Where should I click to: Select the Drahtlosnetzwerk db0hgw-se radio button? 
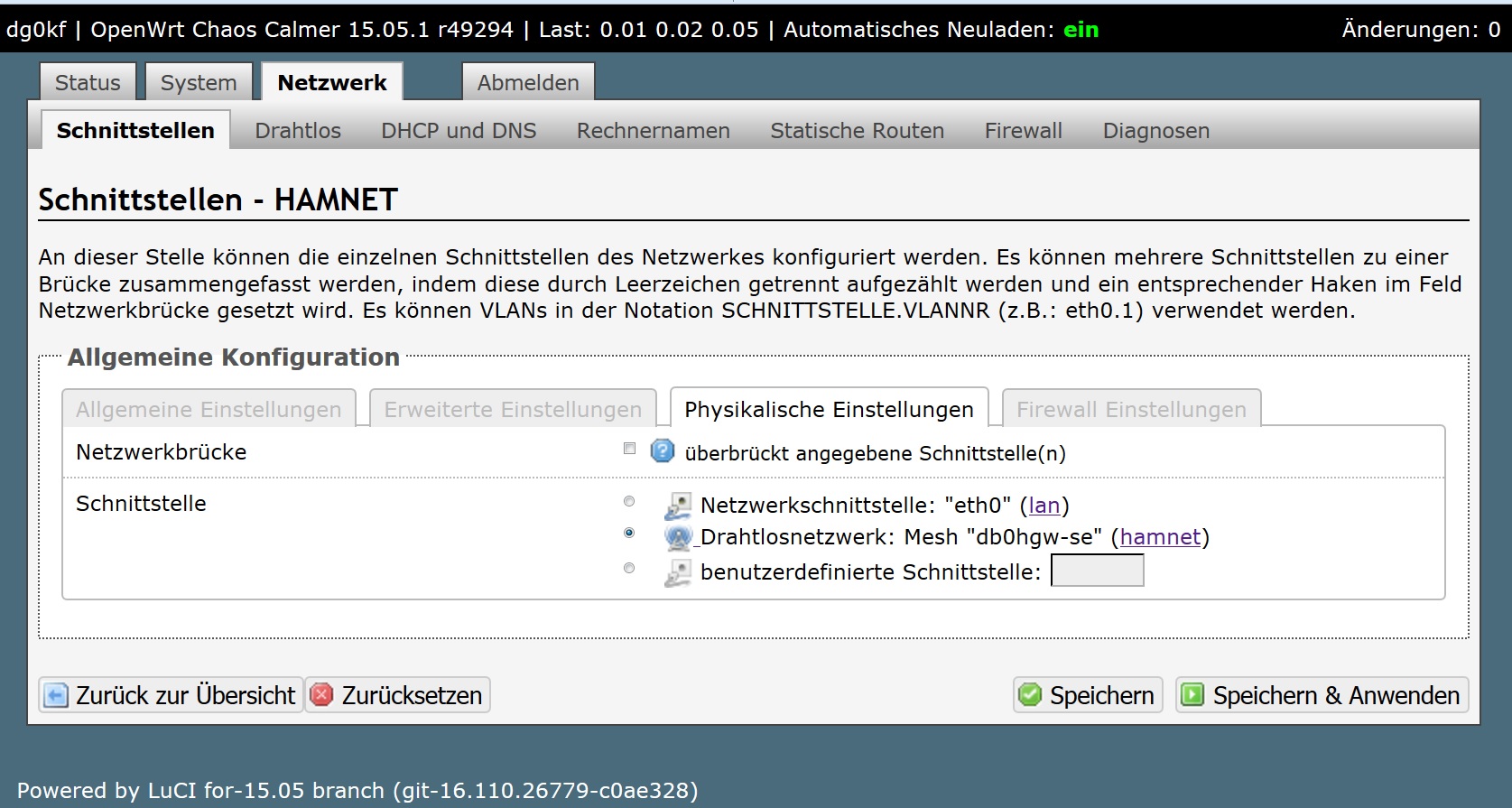coord(629,533)
